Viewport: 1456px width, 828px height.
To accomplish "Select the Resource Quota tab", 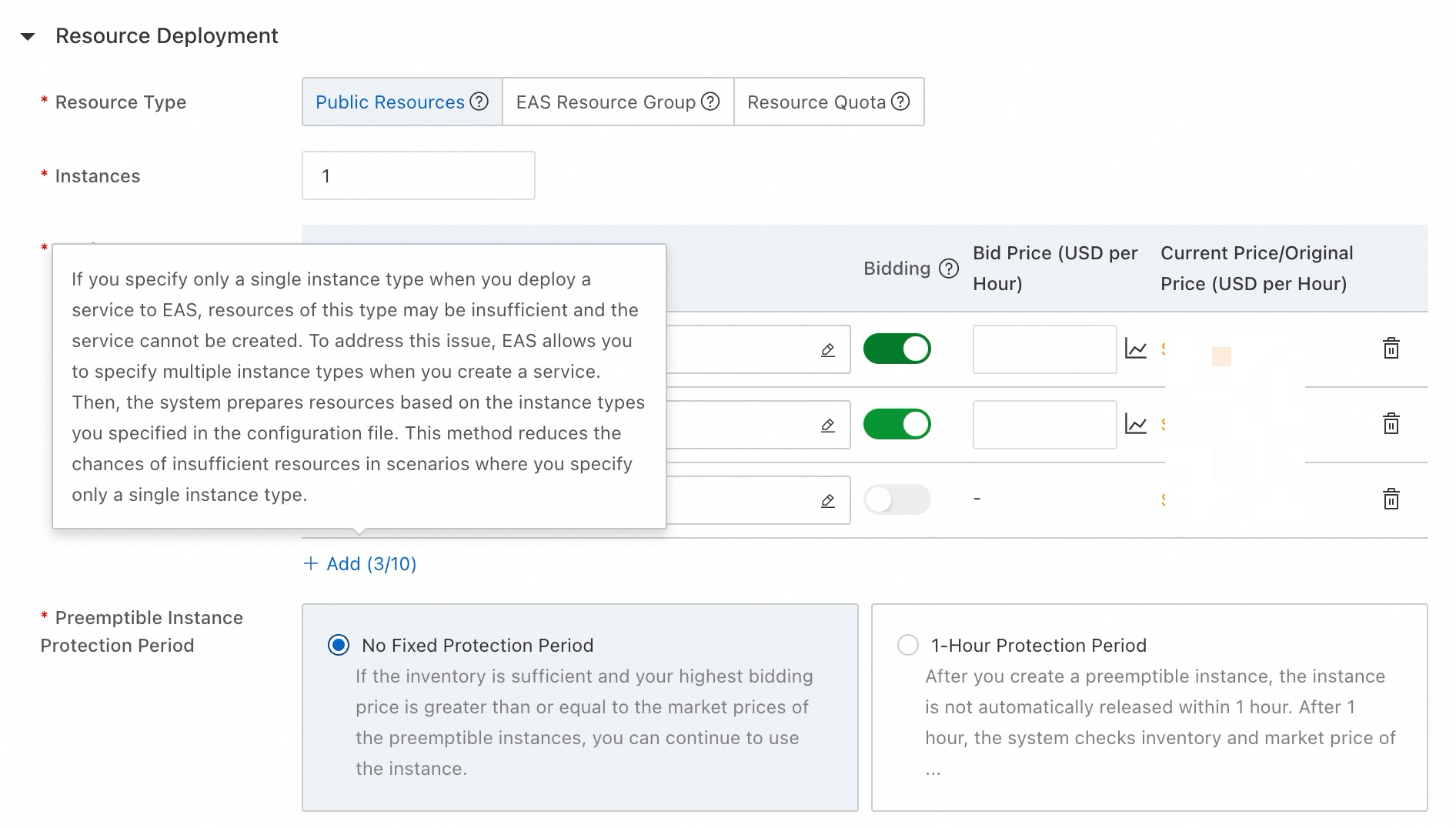I will (828, 102).
